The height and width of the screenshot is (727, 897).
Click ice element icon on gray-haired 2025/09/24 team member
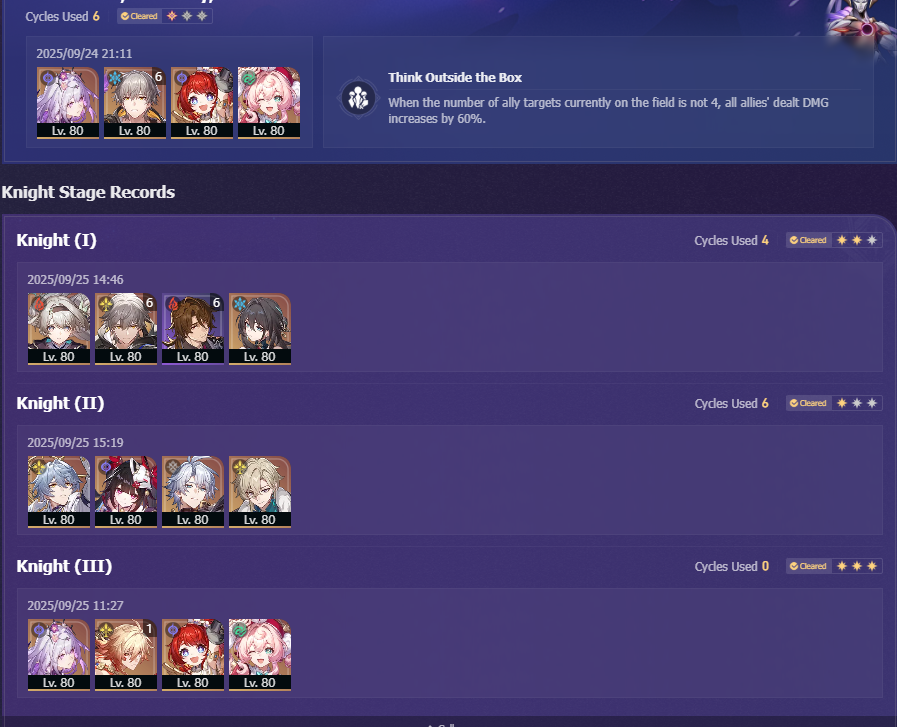point(114,78)
